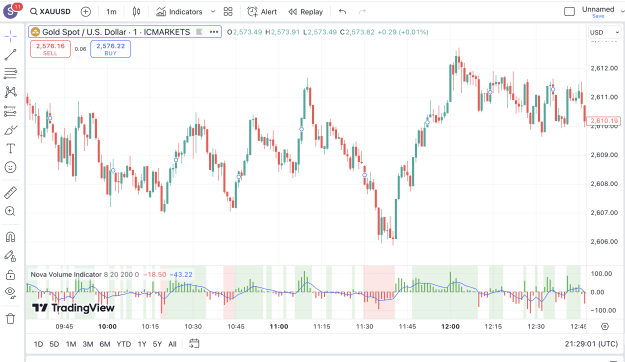Screen dimensions: 625x362
Task: Set range to 6M
Action: tap(105, 344)
